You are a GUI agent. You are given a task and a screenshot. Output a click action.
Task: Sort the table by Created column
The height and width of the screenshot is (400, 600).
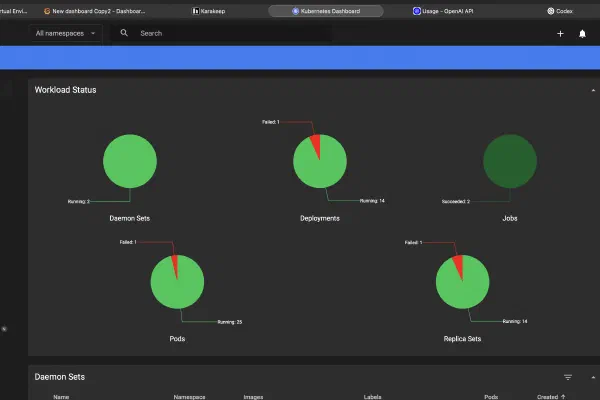(549, 396)
